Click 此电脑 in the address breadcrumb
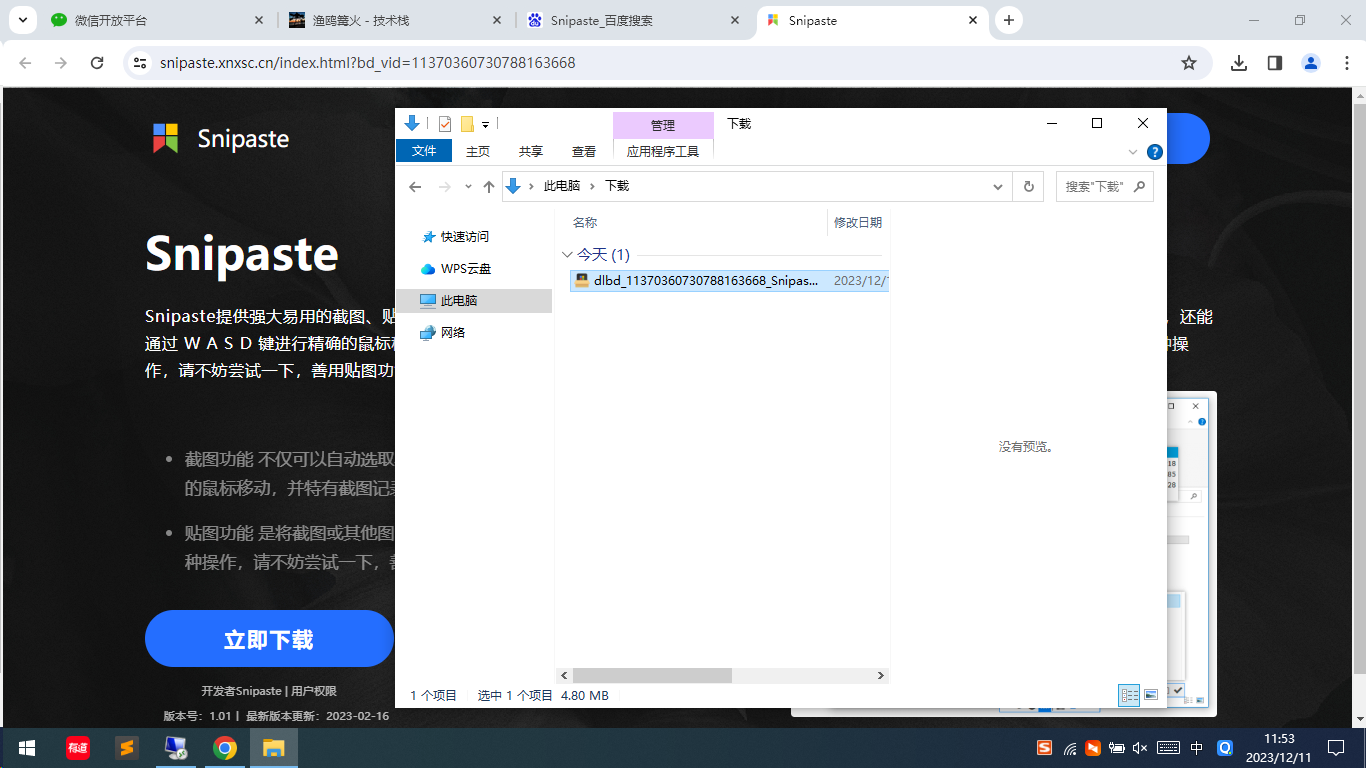 pyautogui.click(x=561, y=186)
